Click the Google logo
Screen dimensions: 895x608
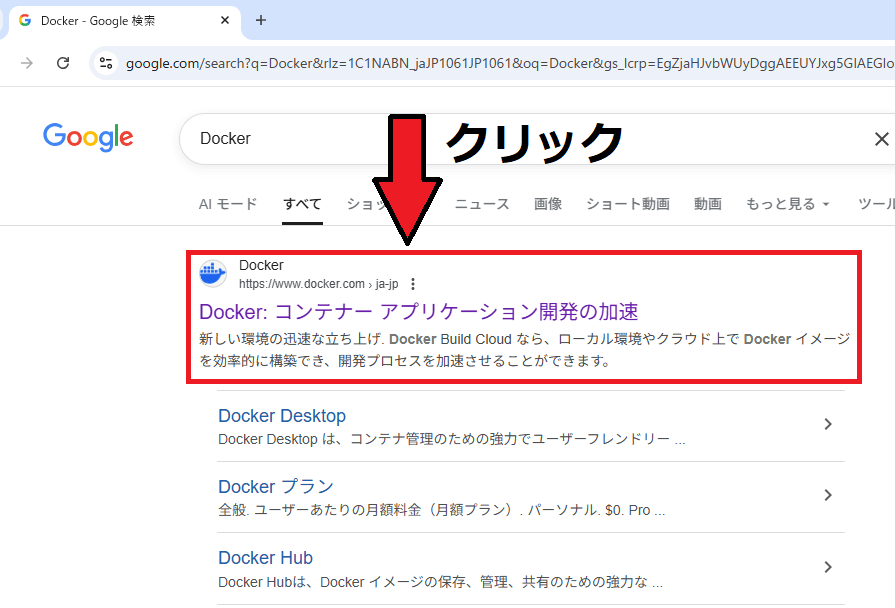pyautogui.click(x=88, y=138)
